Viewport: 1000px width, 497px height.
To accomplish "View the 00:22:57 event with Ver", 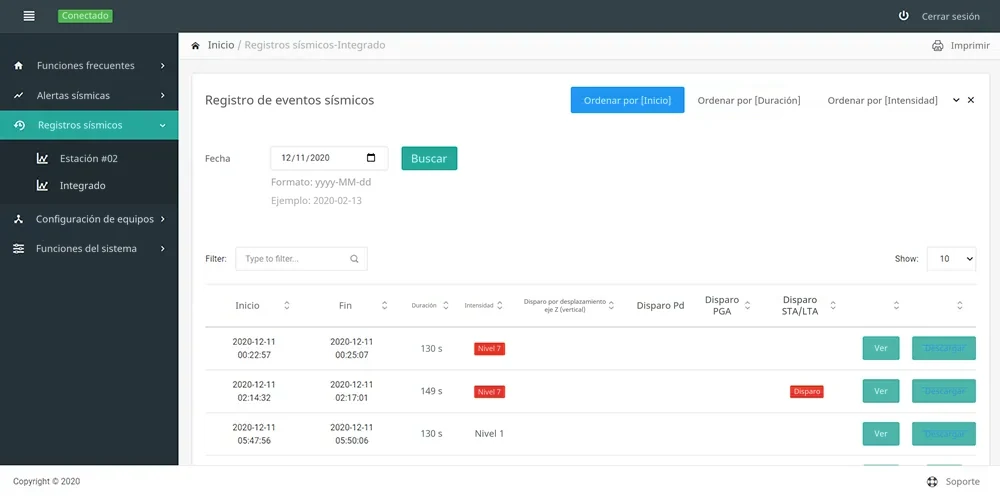I will click(881, 348).
